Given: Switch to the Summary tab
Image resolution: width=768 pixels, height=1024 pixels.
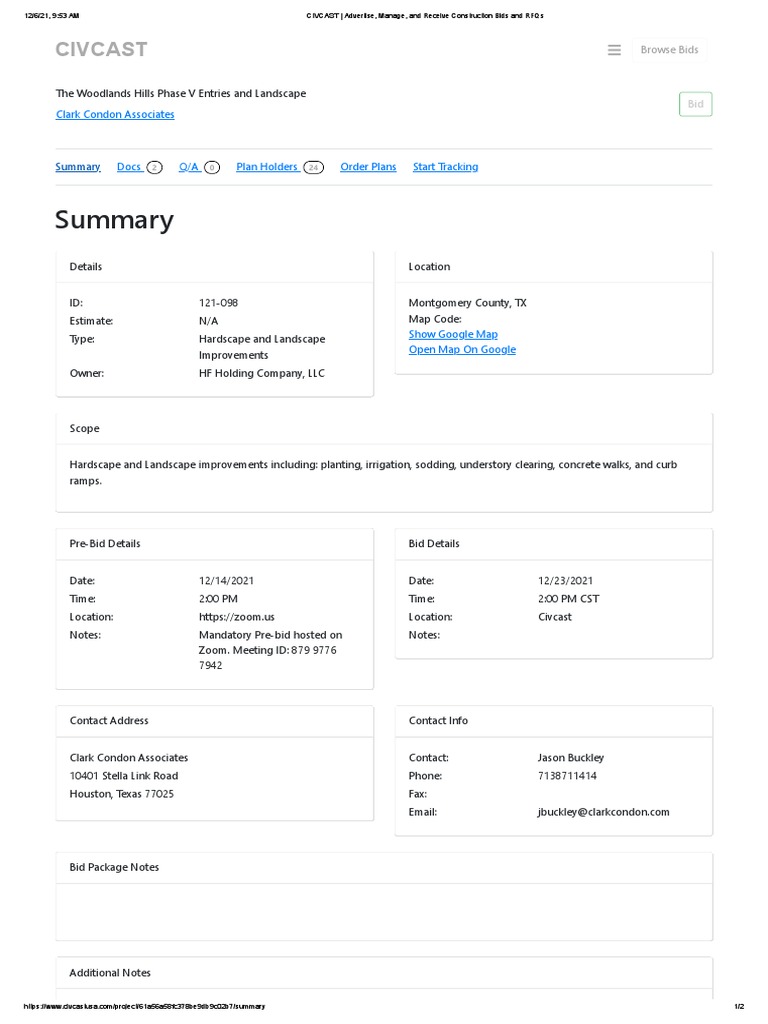Looking at the screenshot, I should 78,167.
